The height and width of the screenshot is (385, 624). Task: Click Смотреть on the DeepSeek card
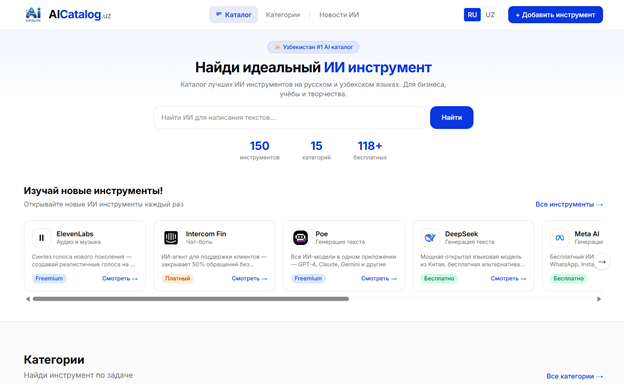pos(508,279)
